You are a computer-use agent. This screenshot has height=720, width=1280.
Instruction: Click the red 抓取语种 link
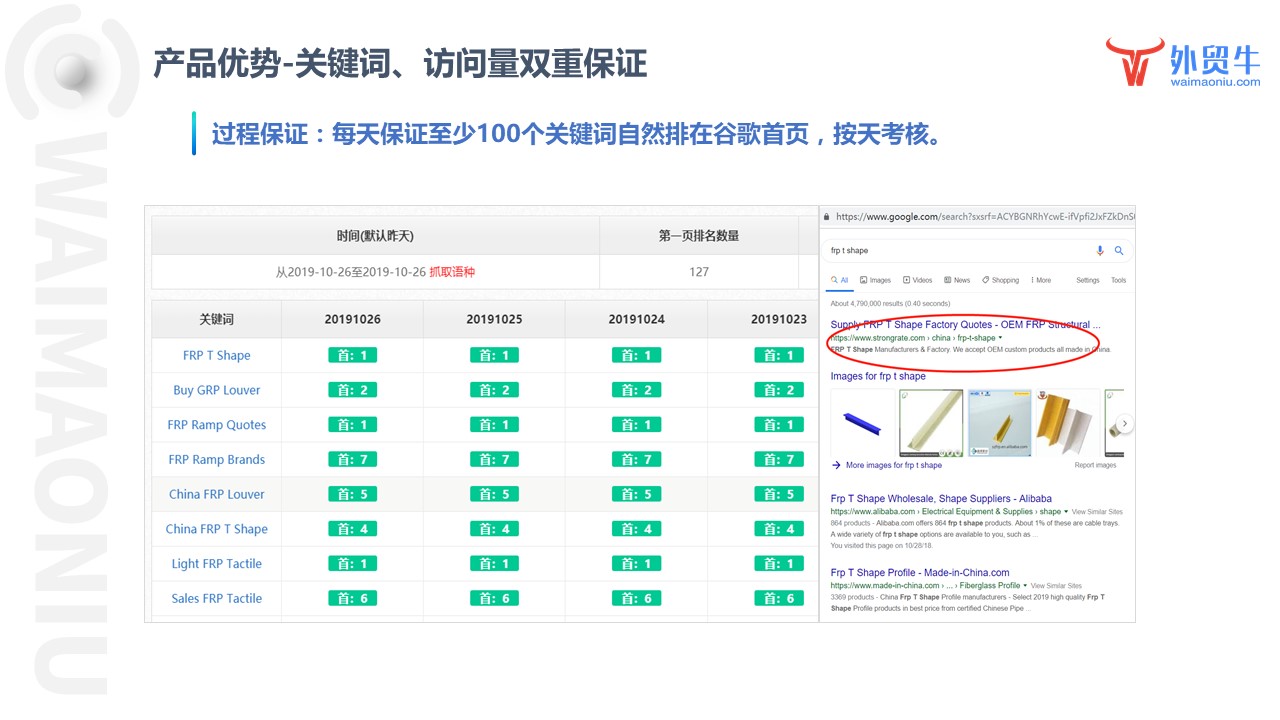[452, 272]
